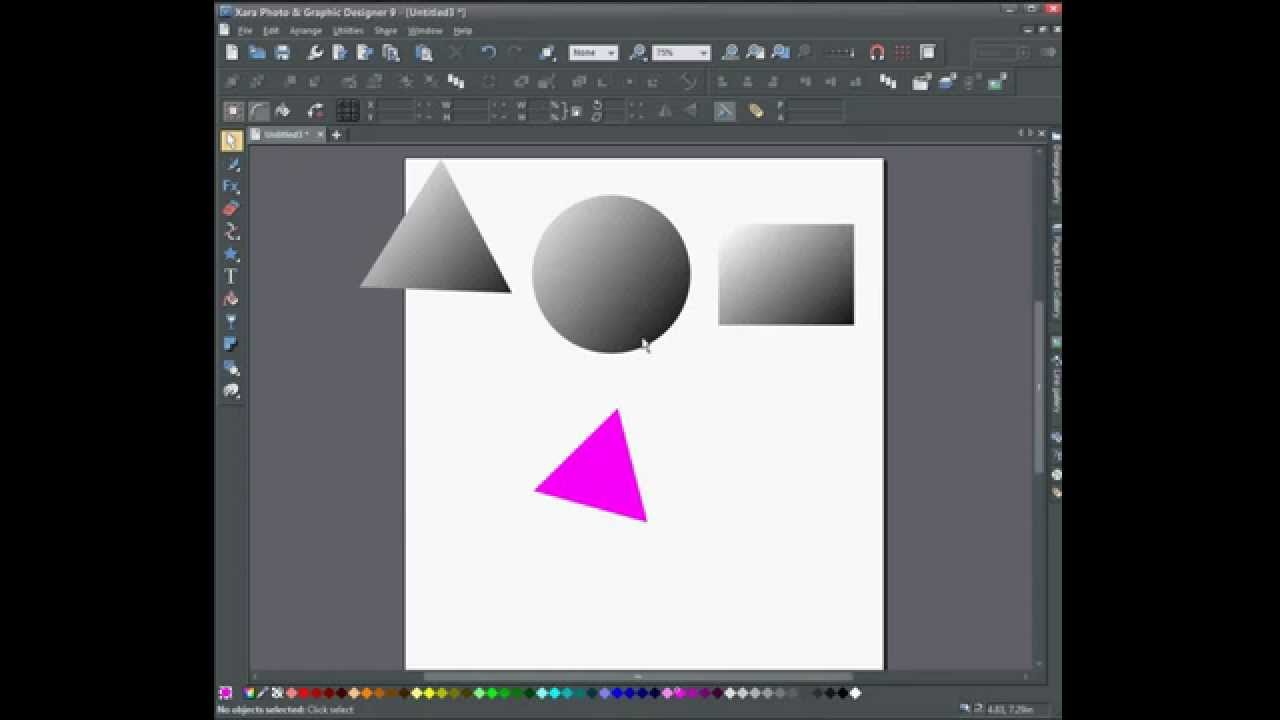1280x720 pixels.
Task: Open the Window menu
Action: coord(425,31)
